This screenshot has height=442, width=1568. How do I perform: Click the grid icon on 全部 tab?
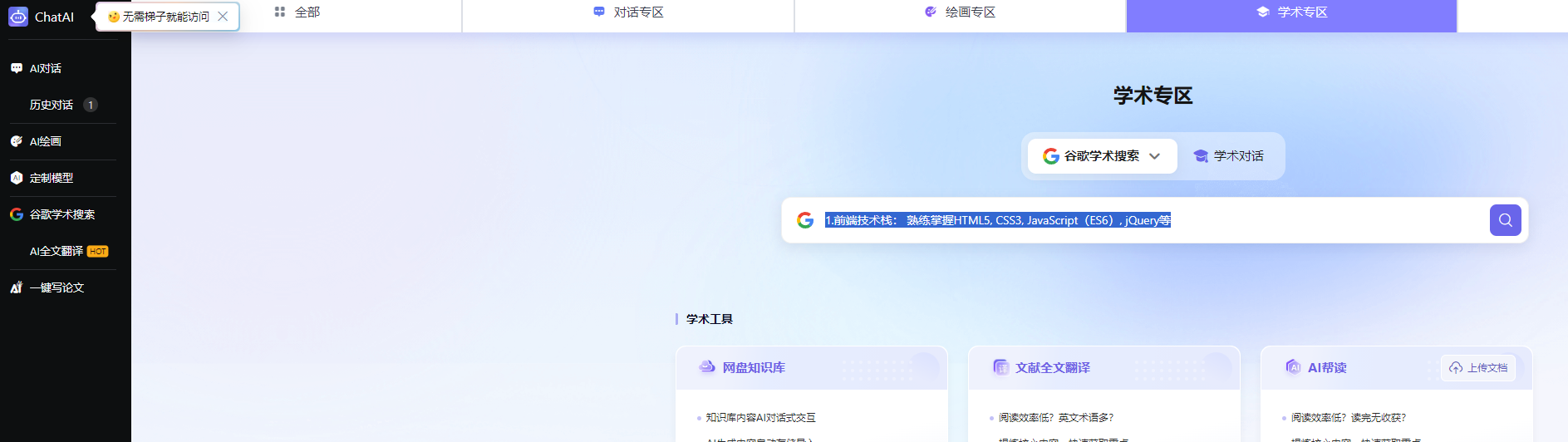280,12
